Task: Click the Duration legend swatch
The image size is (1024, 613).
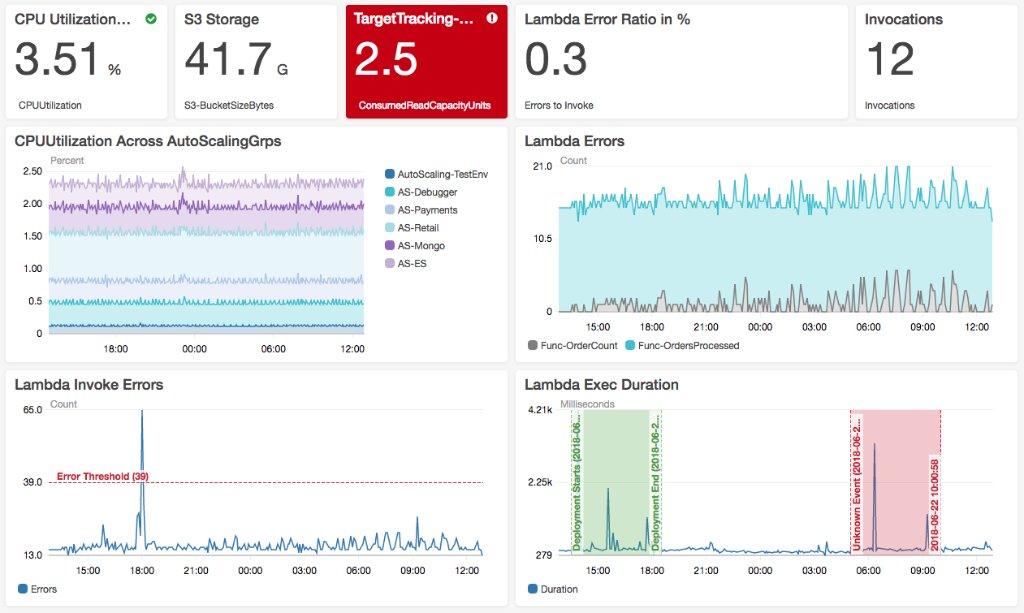Action: (532, 589)
